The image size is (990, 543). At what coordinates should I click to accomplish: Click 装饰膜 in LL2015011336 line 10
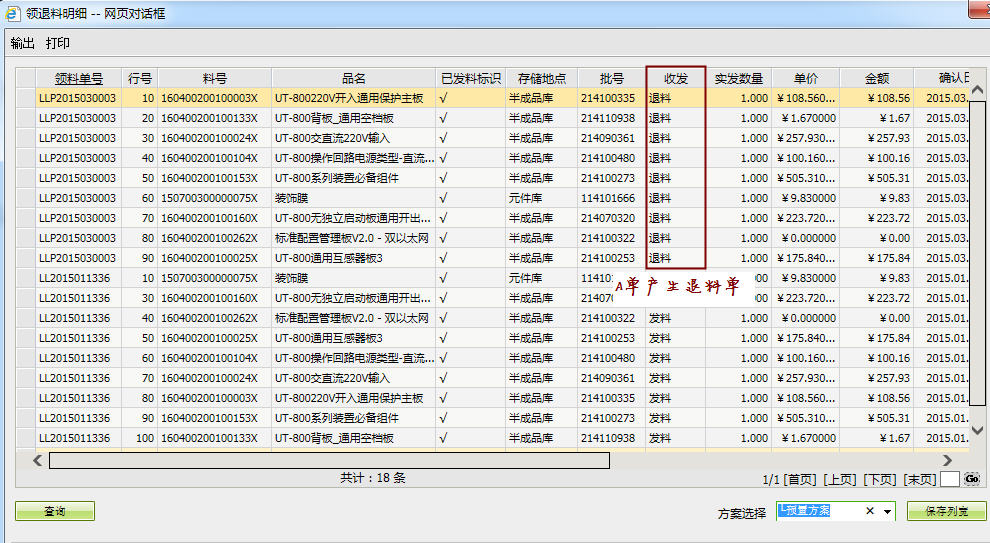(291, 278)
